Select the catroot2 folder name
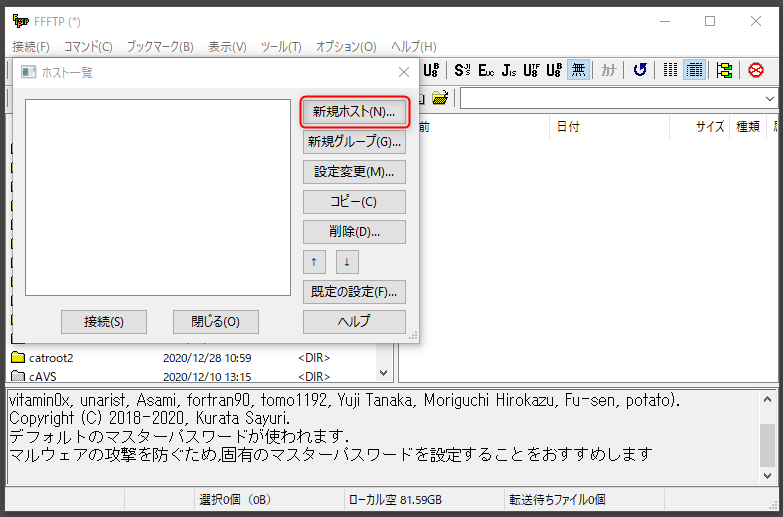Screen dimensions: 783x517 click(51, 358)
